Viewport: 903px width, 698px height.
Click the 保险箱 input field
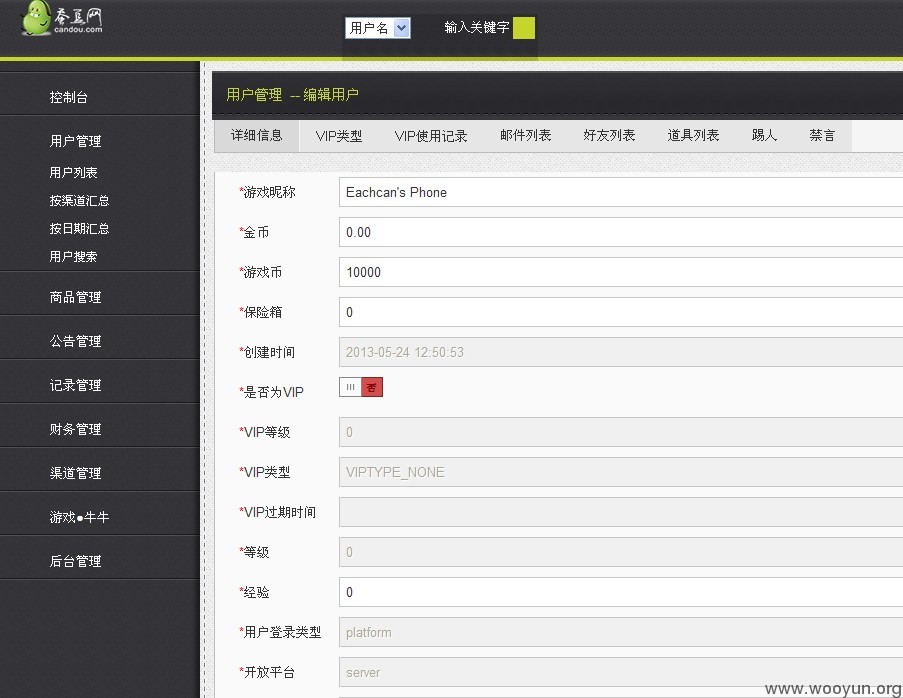tap(621, 312)
